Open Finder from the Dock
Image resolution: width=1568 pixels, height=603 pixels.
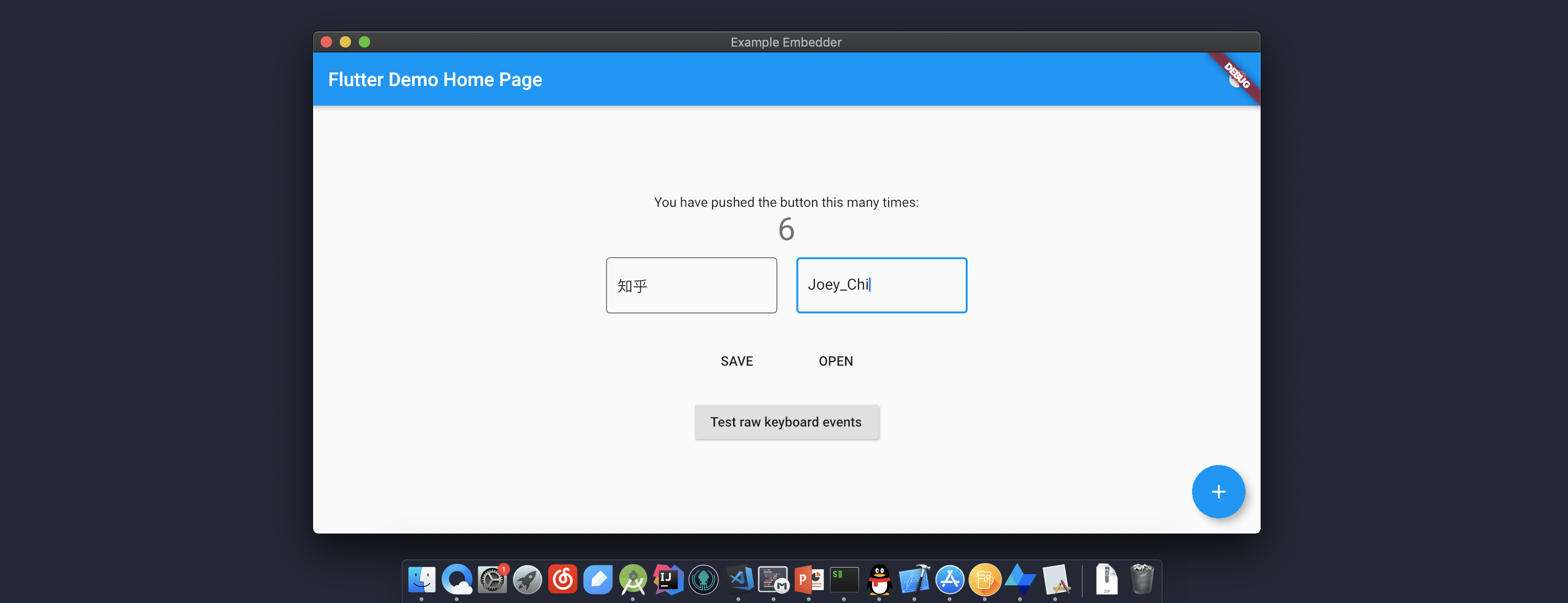tap(422, 580)
